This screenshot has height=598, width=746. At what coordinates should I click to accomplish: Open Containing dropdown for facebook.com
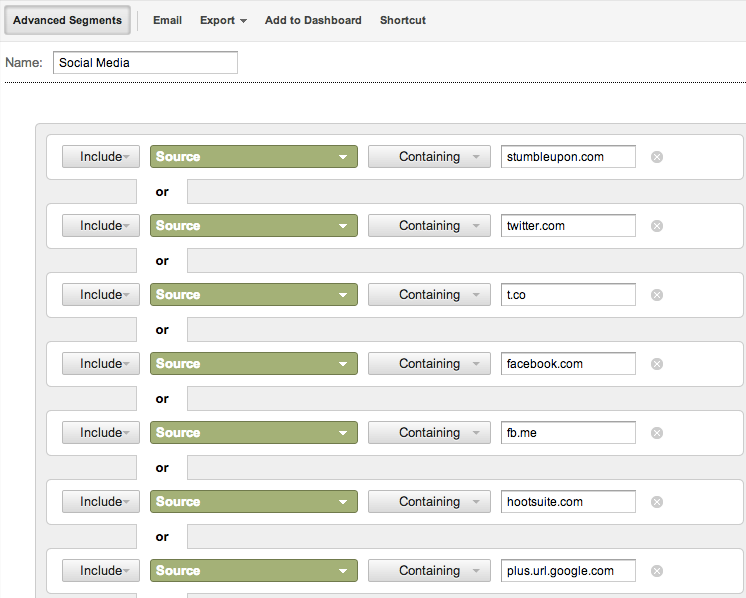pyautogui.click(x=429, y=363)
